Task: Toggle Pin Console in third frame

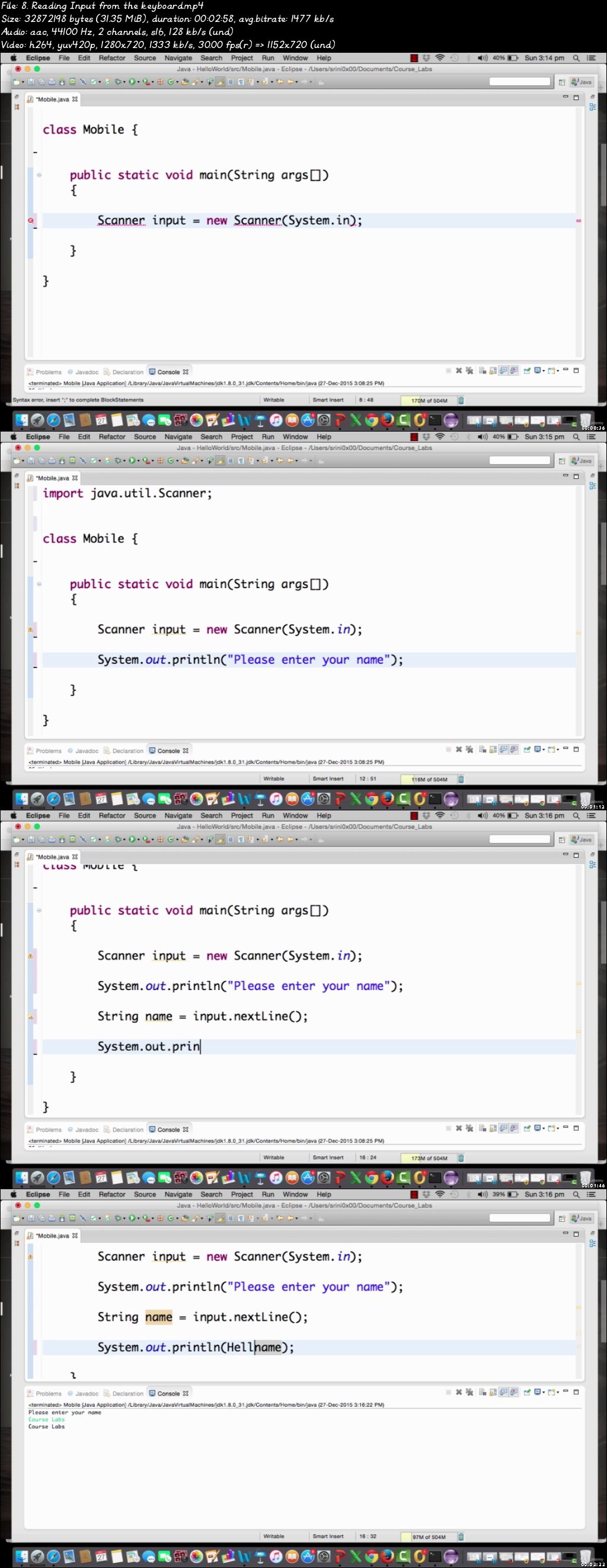Action: tap(528, 1128)
